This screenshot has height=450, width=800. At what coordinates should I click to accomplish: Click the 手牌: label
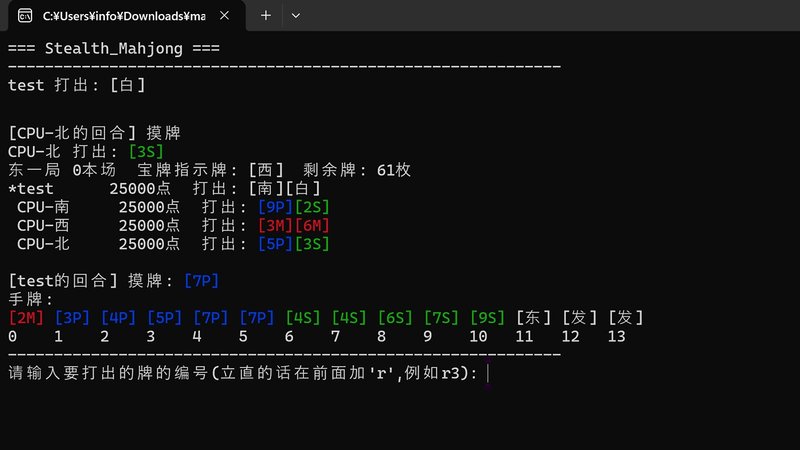(31, 299)
